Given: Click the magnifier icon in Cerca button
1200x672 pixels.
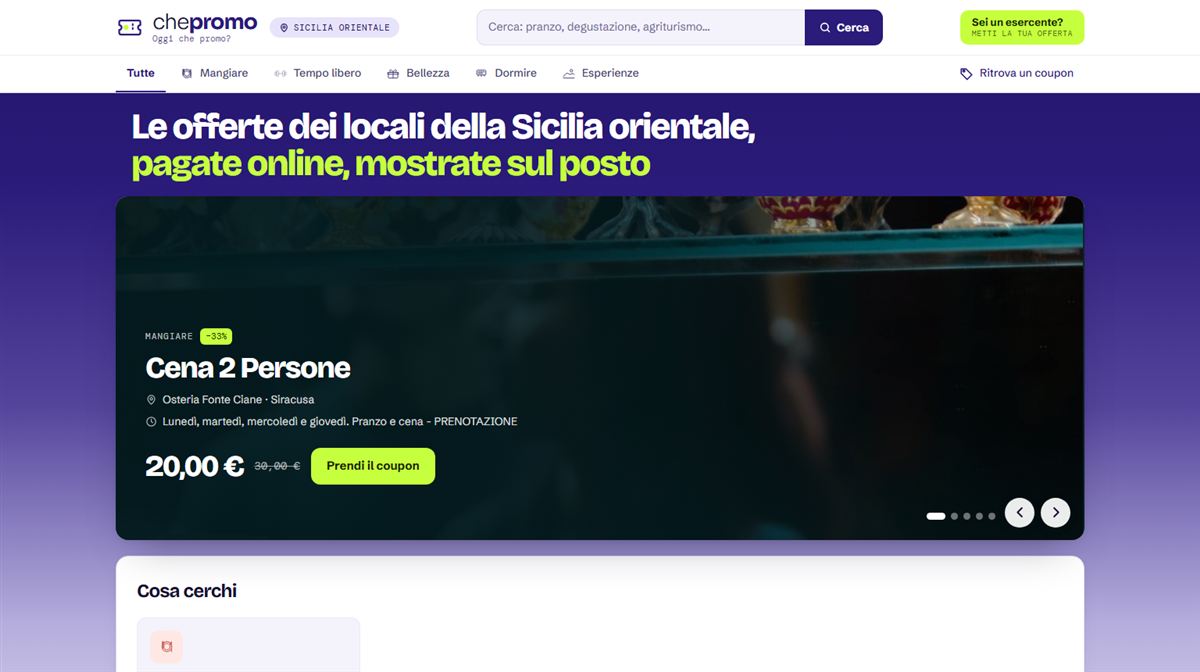Looking at the screenshot, I should (x=825, y=28).
